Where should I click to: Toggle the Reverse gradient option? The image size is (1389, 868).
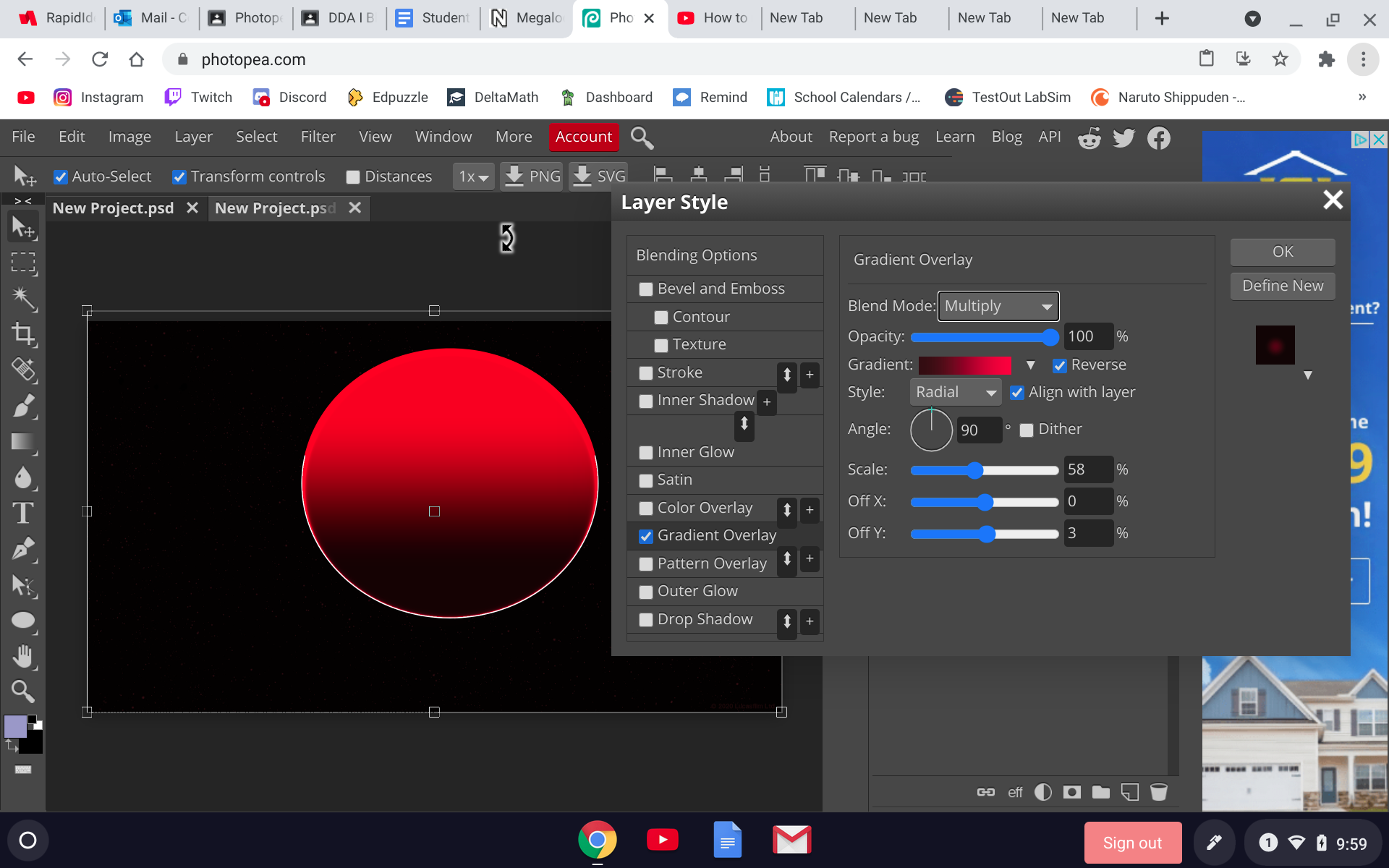(1059, 364)
